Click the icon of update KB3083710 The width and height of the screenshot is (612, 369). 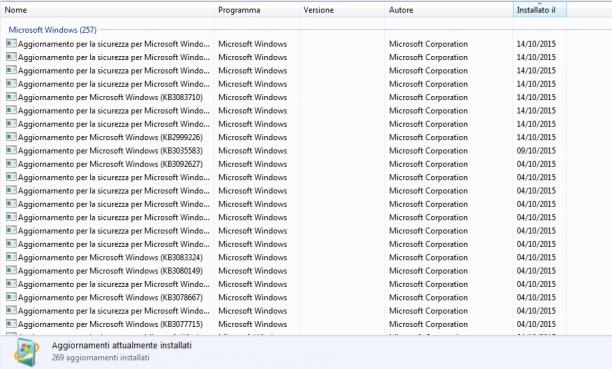11,97
